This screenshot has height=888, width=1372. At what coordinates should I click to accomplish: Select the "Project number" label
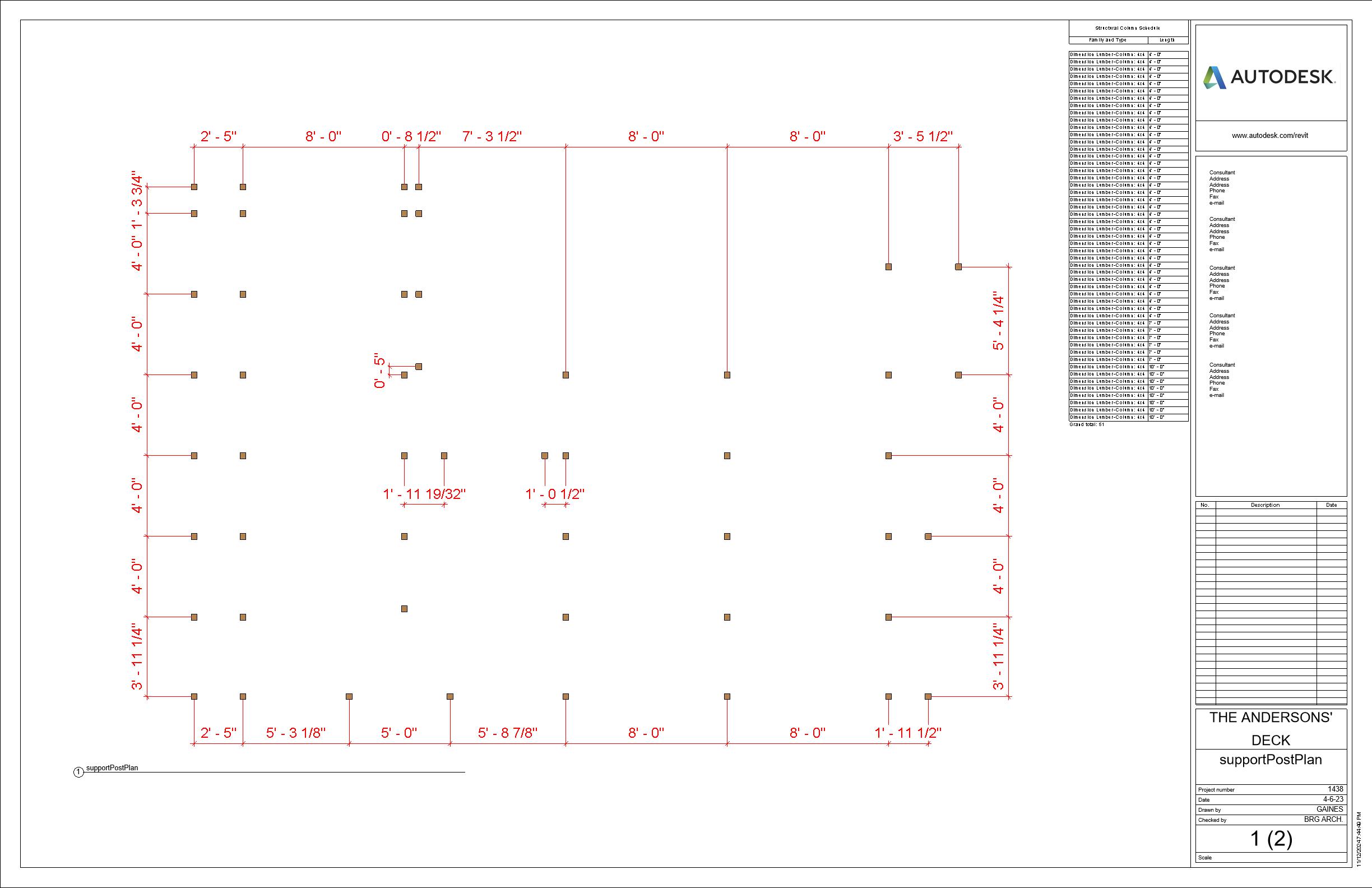pyautogui.click(x=1216, y=790)
